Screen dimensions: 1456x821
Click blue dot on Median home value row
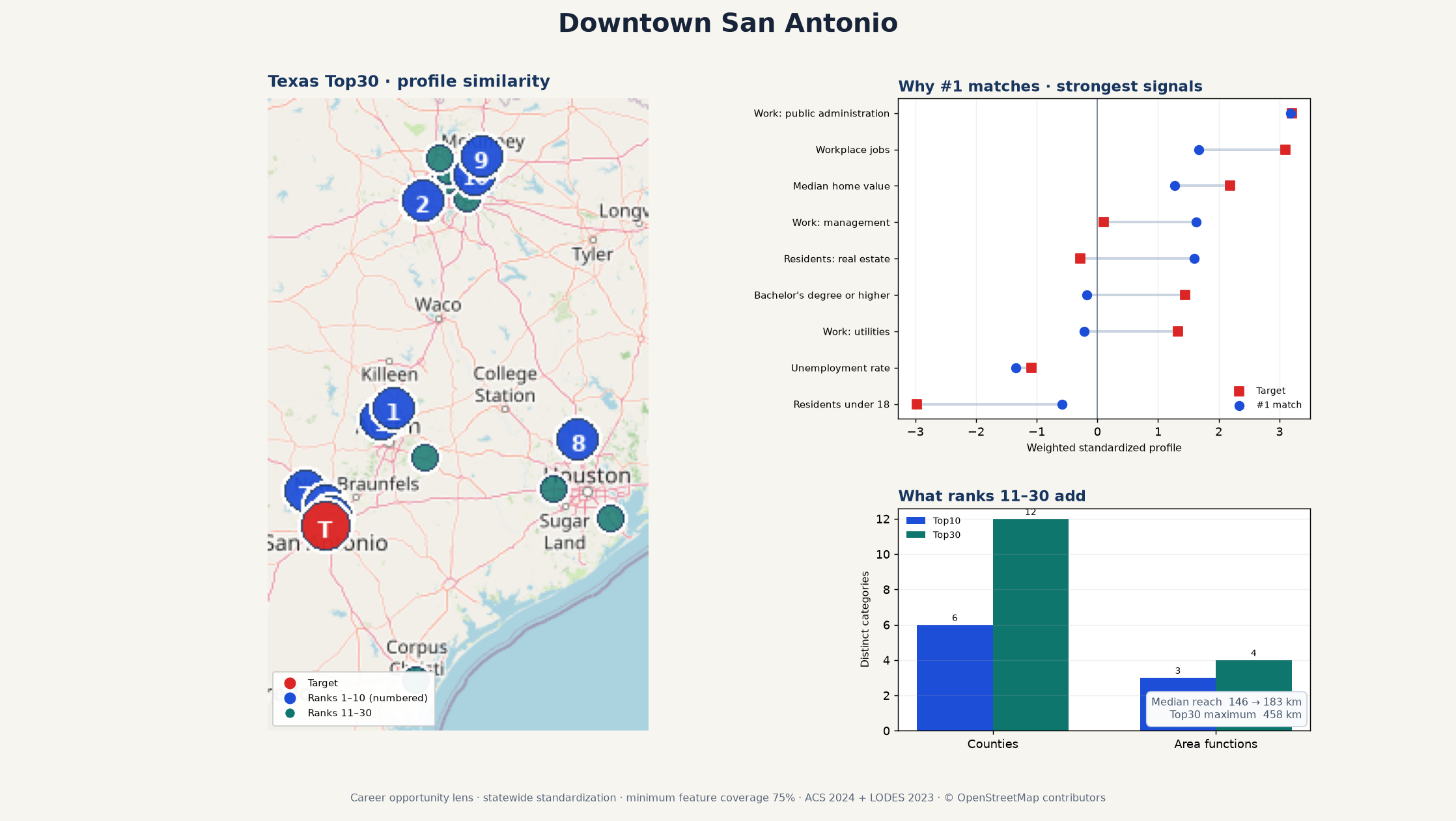click(x=1175, y=186)
